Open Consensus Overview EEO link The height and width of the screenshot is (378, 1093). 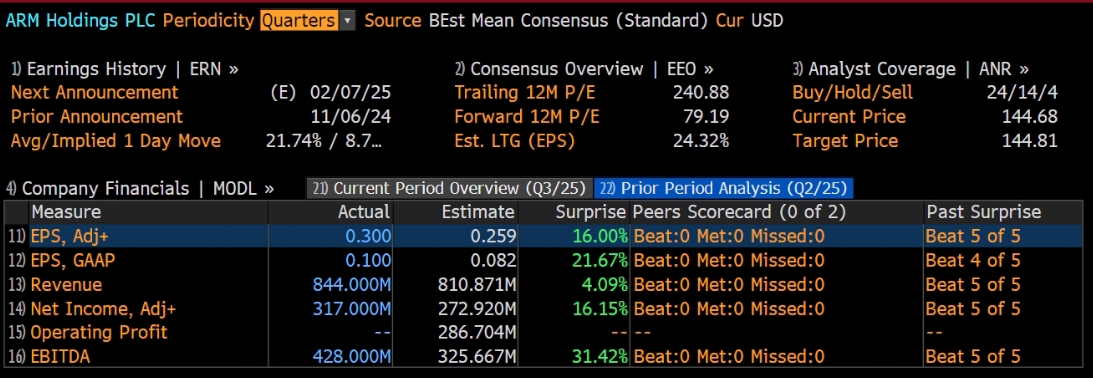(584, 69)
